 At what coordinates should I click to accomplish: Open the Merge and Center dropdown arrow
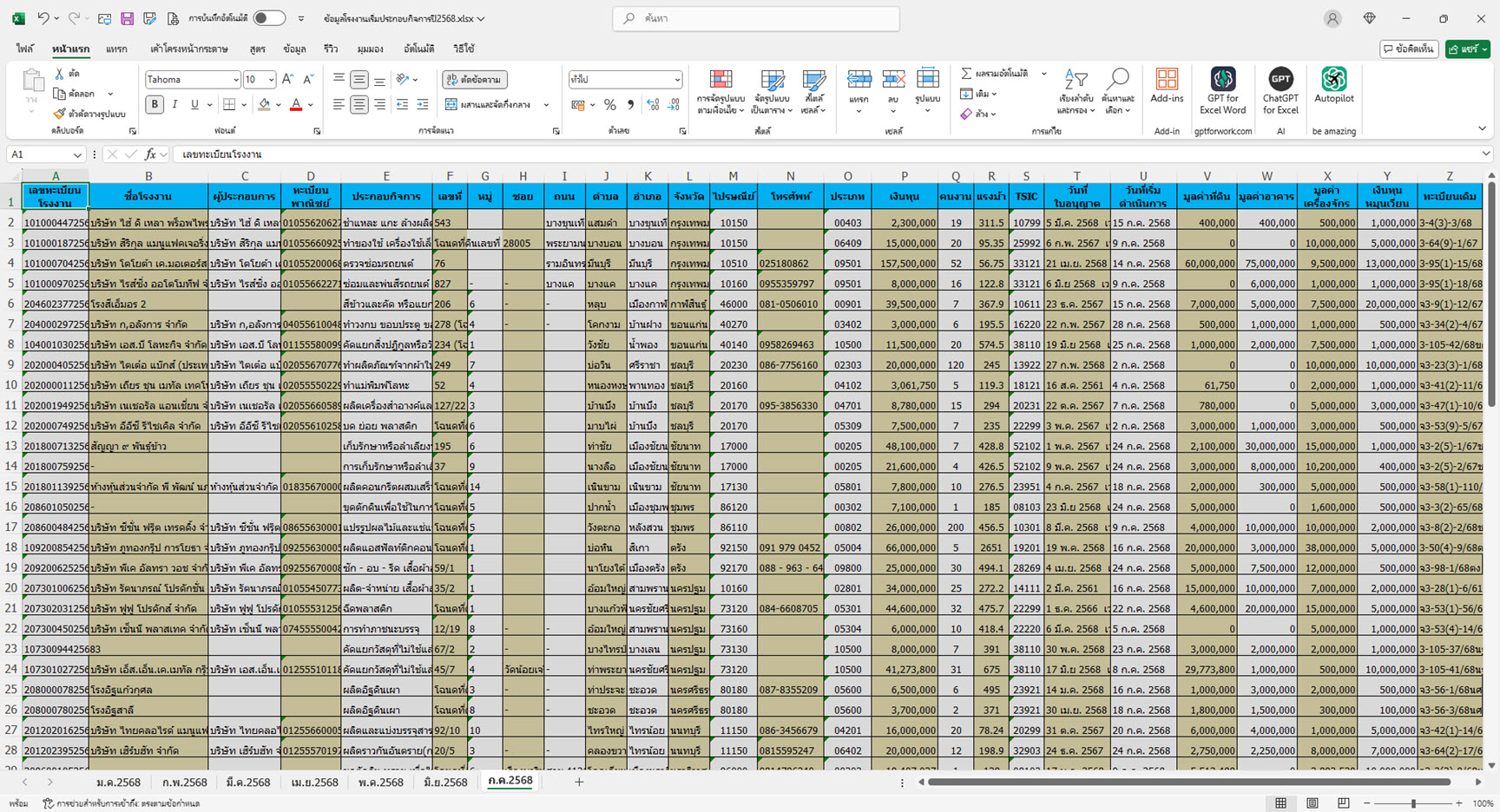coord(546,105)
